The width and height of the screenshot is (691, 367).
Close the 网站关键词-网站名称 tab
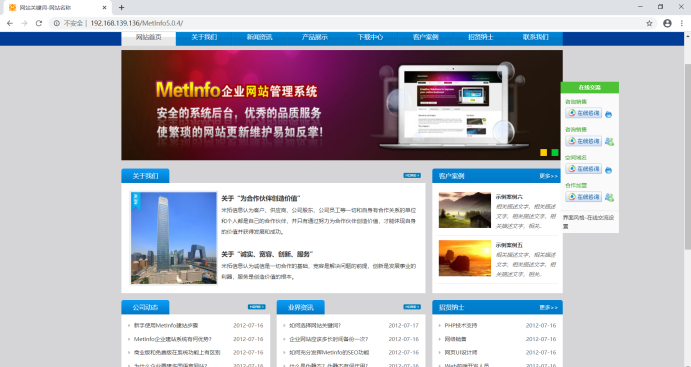pyautogui.click(x=104, y=7)
